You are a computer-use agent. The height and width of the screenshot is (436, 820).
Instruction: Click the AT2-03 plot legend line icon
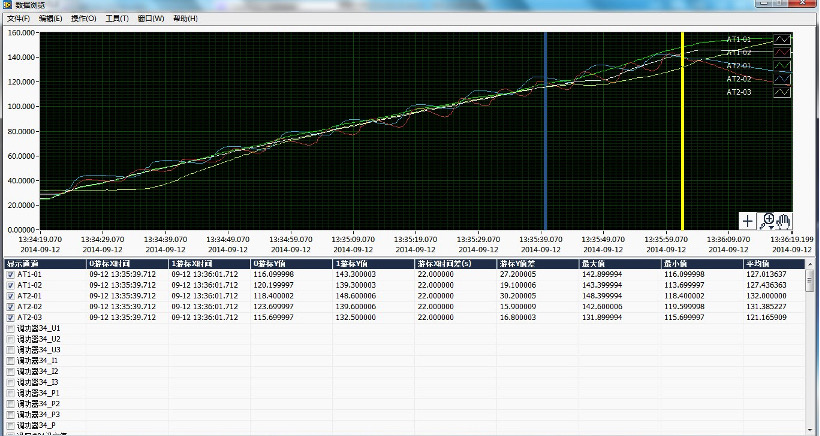[x=783, y=92]
